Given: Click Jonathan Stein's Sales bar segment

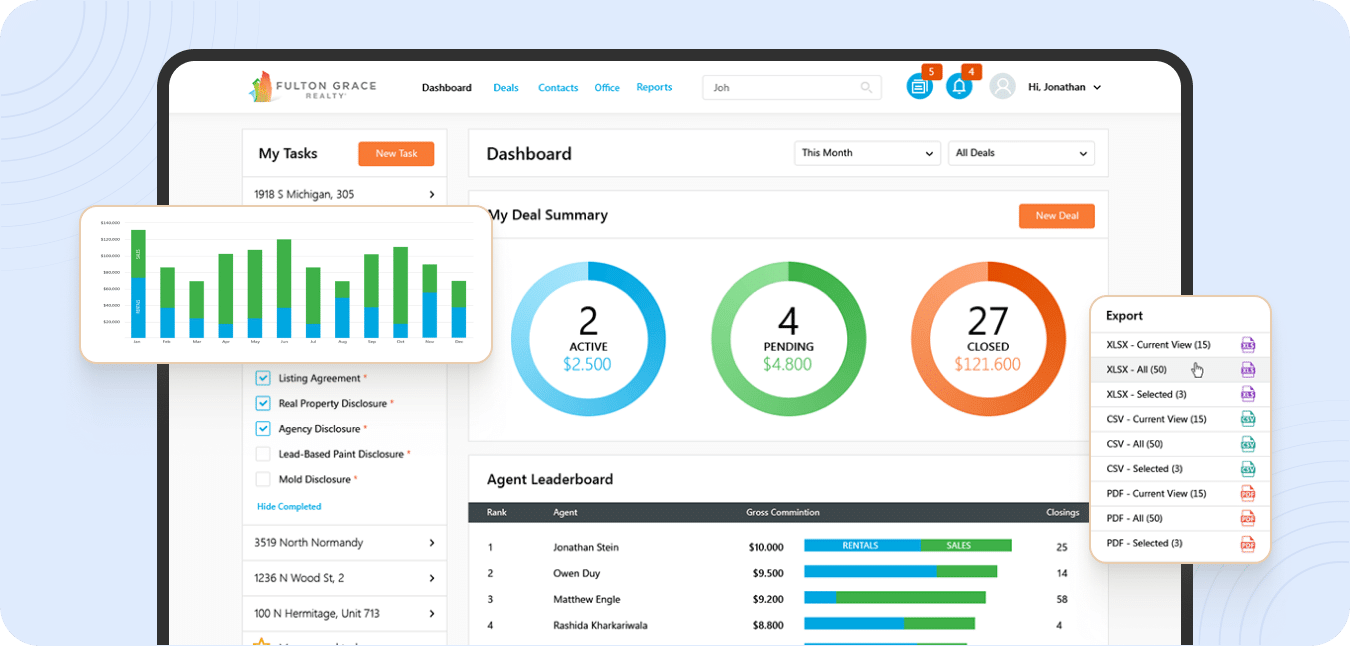Looking at the screenshot, I should [966, 546].
